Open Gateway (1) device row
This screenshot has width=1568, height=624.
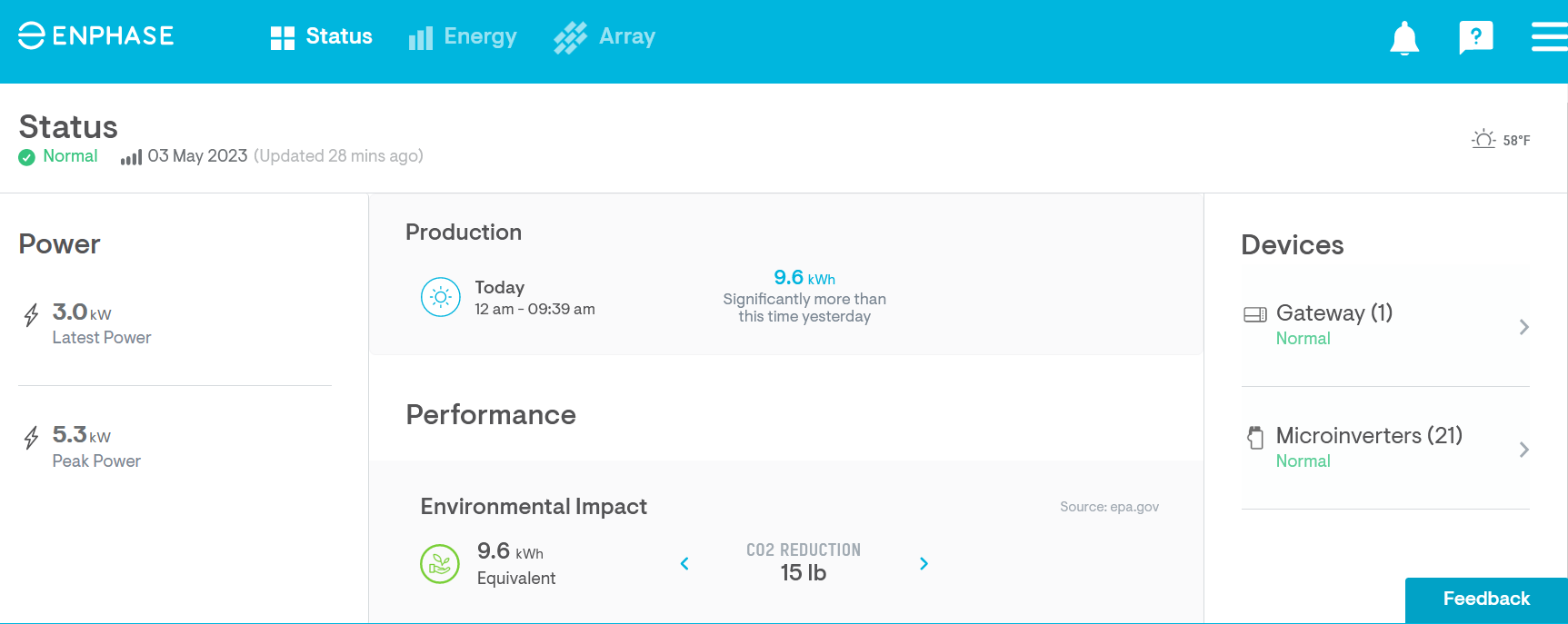(x=1385, y=325)
